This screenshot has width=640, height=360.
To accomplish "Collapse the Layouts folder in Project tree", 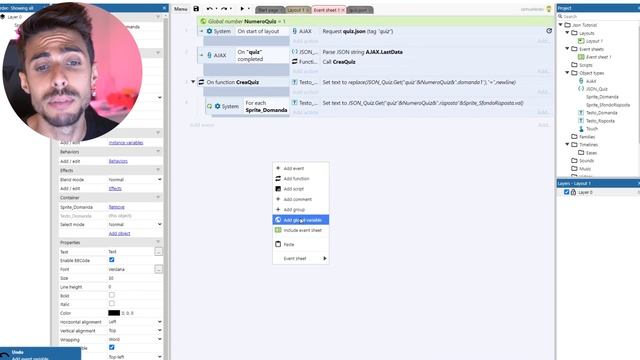I will [x=567, y=33].
